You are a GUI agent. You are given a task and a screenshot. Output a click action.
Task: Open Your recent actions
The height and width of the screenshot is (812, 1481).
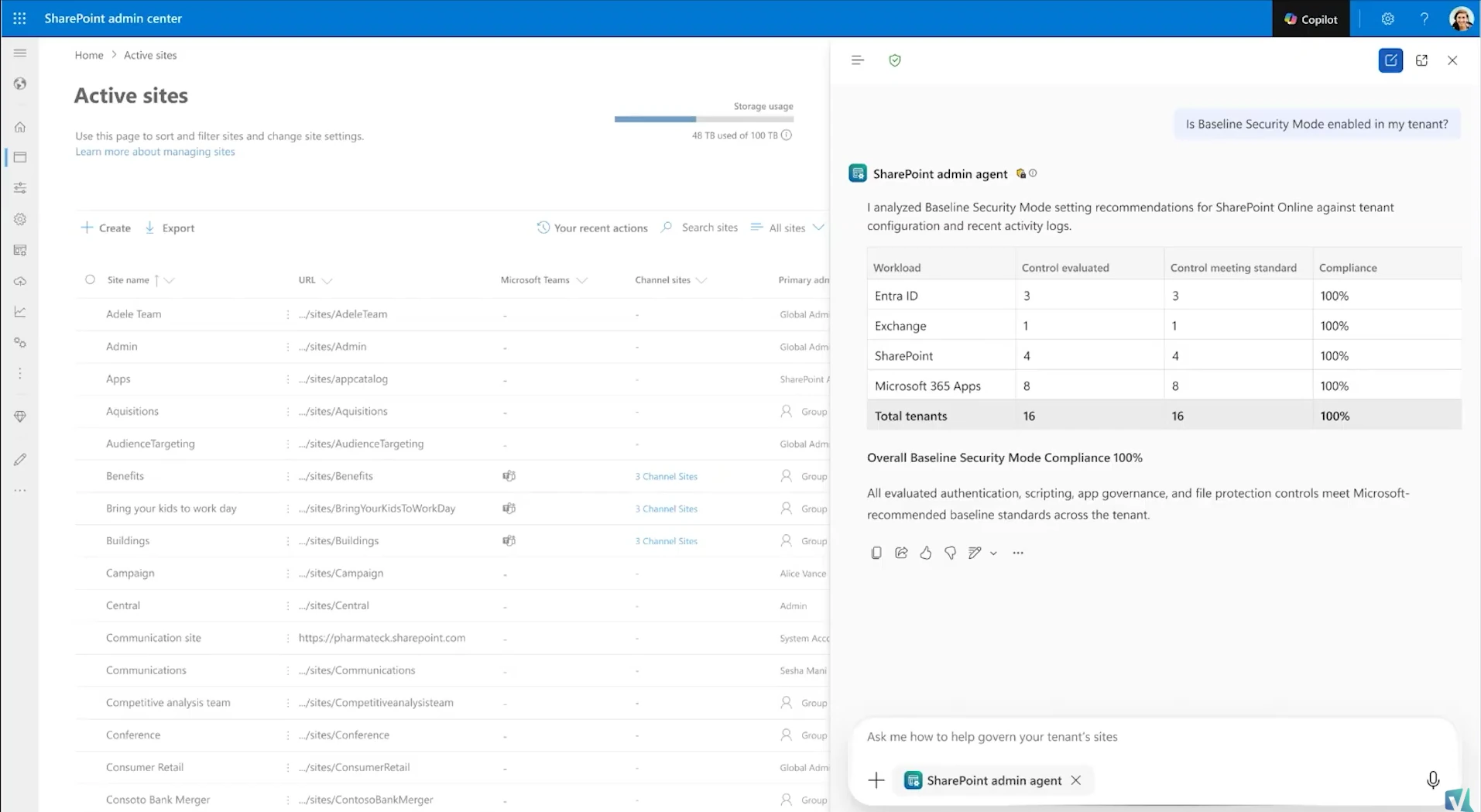click(592, 228)
